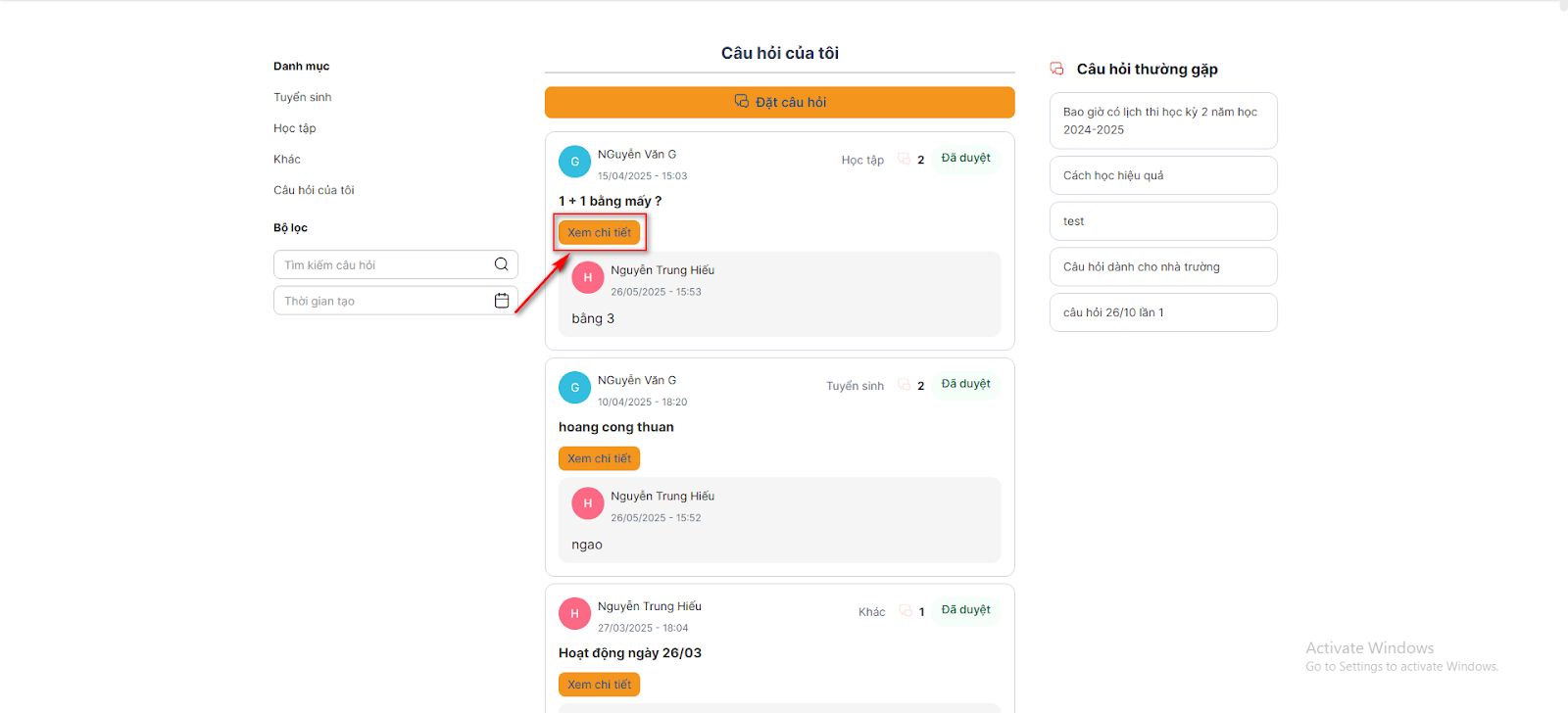Open the calendar icon in date filter
The height and width of the screenshot is (713, 1568).
pos(502,301)
